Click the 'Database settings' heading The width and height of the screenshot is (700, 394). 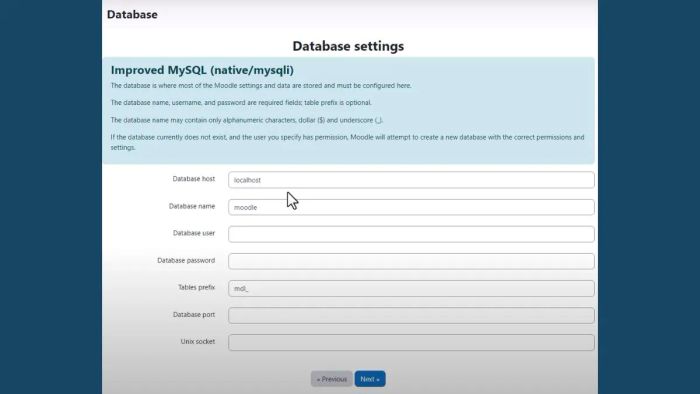(348, 46)
